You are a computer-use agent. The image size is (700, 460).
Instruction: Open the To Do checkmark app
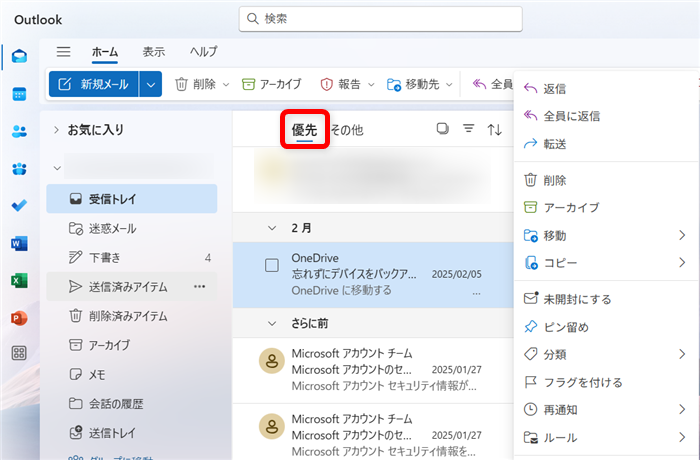[19, 206]
